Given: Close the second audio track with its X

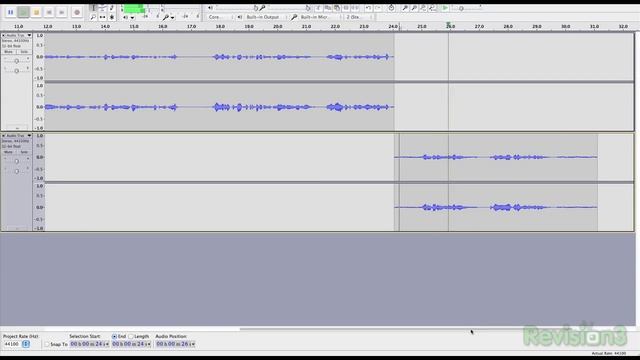Looking at the screenshot, I should [x=4, y=136].
